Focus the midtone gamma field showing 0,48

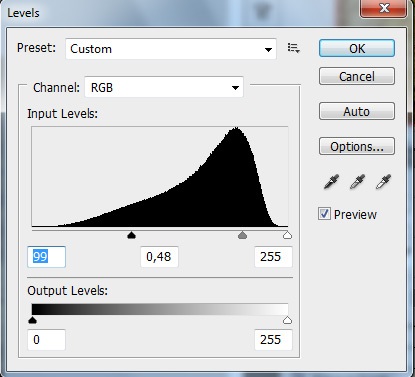coord(159,257)
